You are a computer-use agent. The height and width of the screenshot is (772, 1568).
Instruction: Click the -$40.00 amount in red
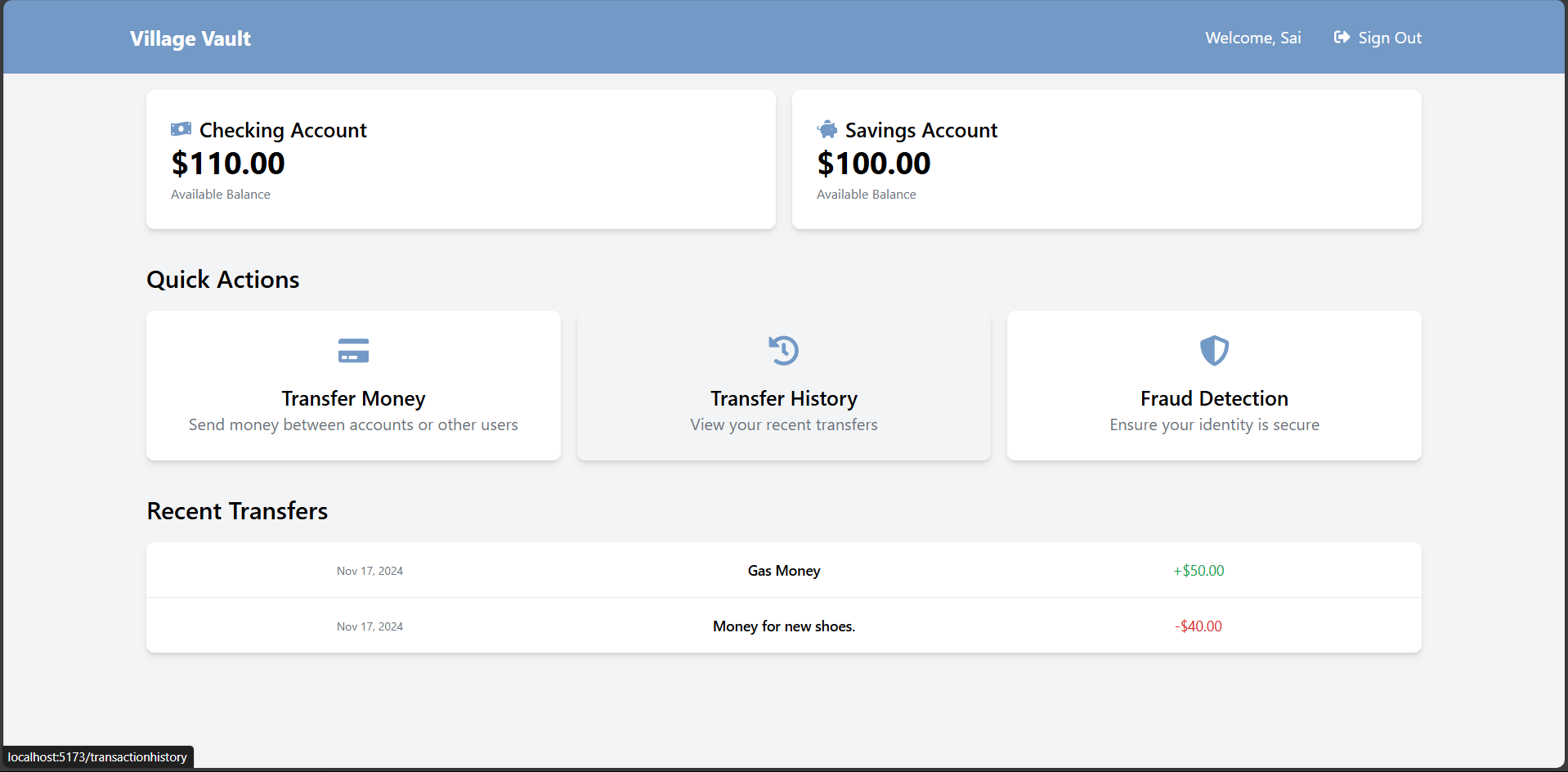point(1198,626)
